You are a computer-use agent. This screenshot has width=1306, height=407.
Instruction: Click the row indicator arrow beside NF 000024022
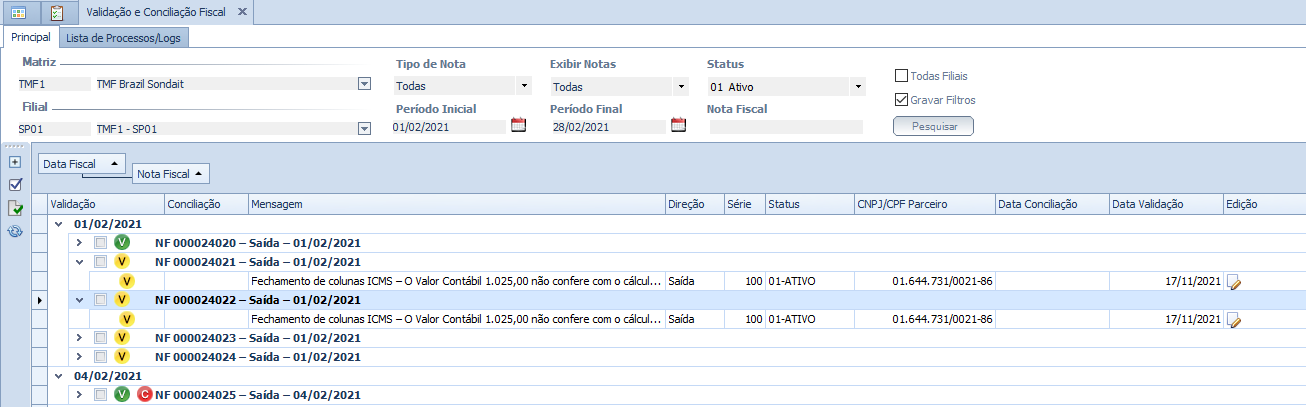pos(40,300)
